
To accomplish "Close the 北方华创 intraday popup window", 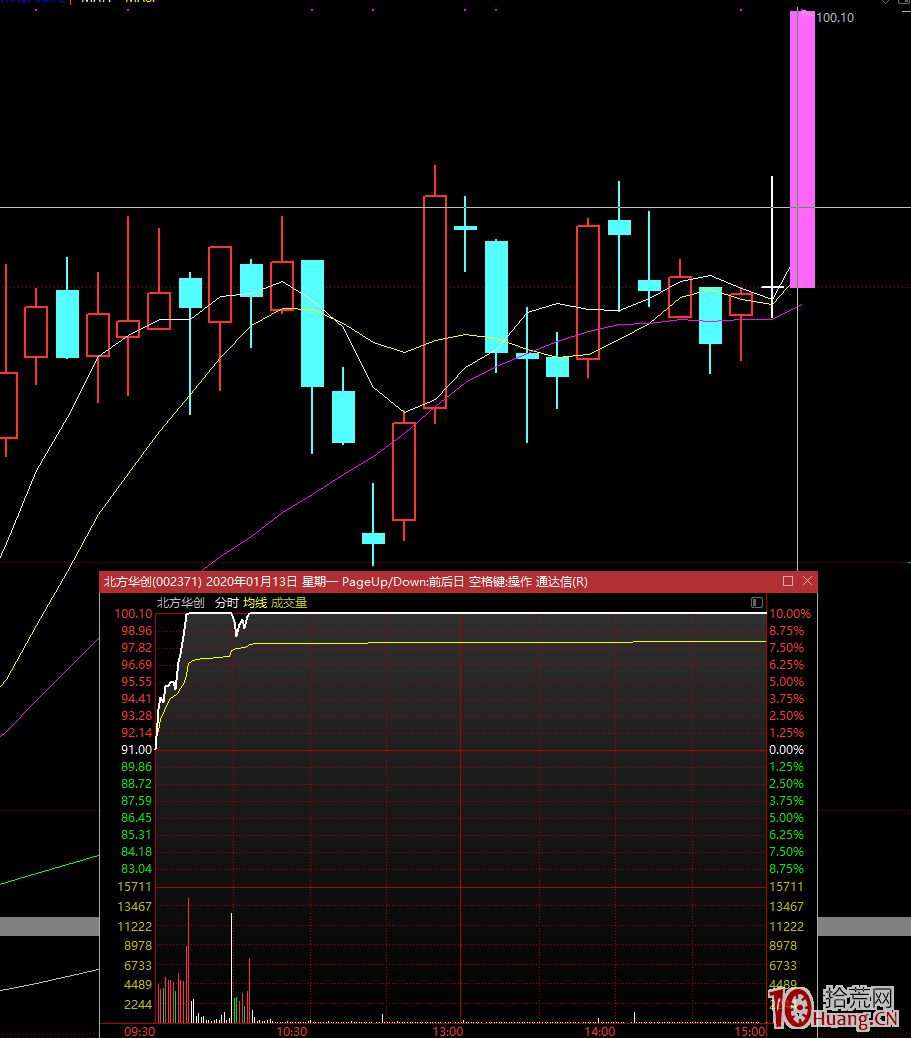I will [x=807, y=581].
